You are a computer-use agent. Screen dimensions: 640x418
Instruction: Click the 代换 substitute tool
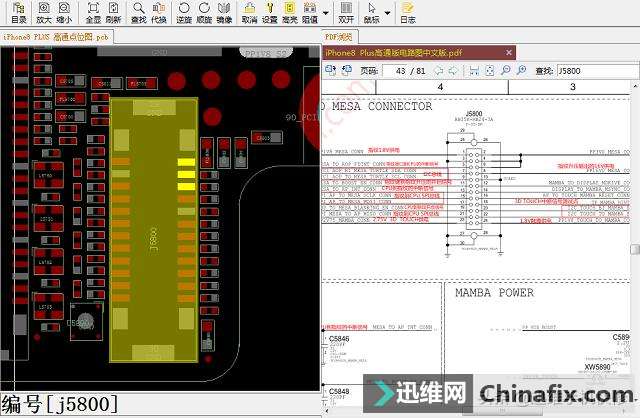[x=158, y=13]
